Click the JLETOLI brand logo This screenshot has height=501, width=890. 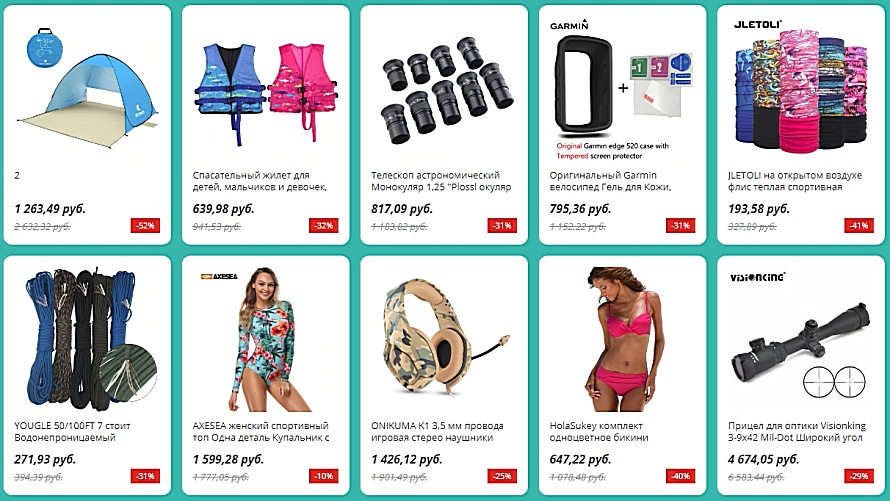tap(758, 24)
